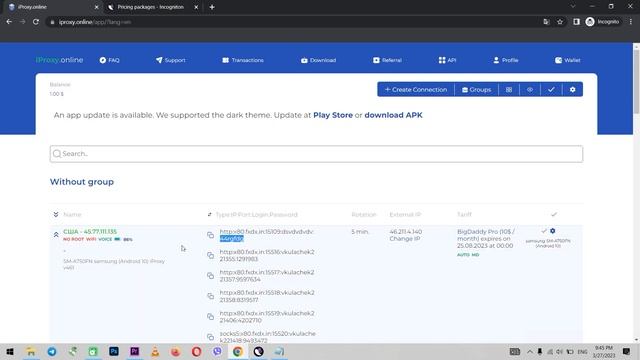Open Viber from the taskbar
The width and height of the screenshot is (640, 360).
217,351
